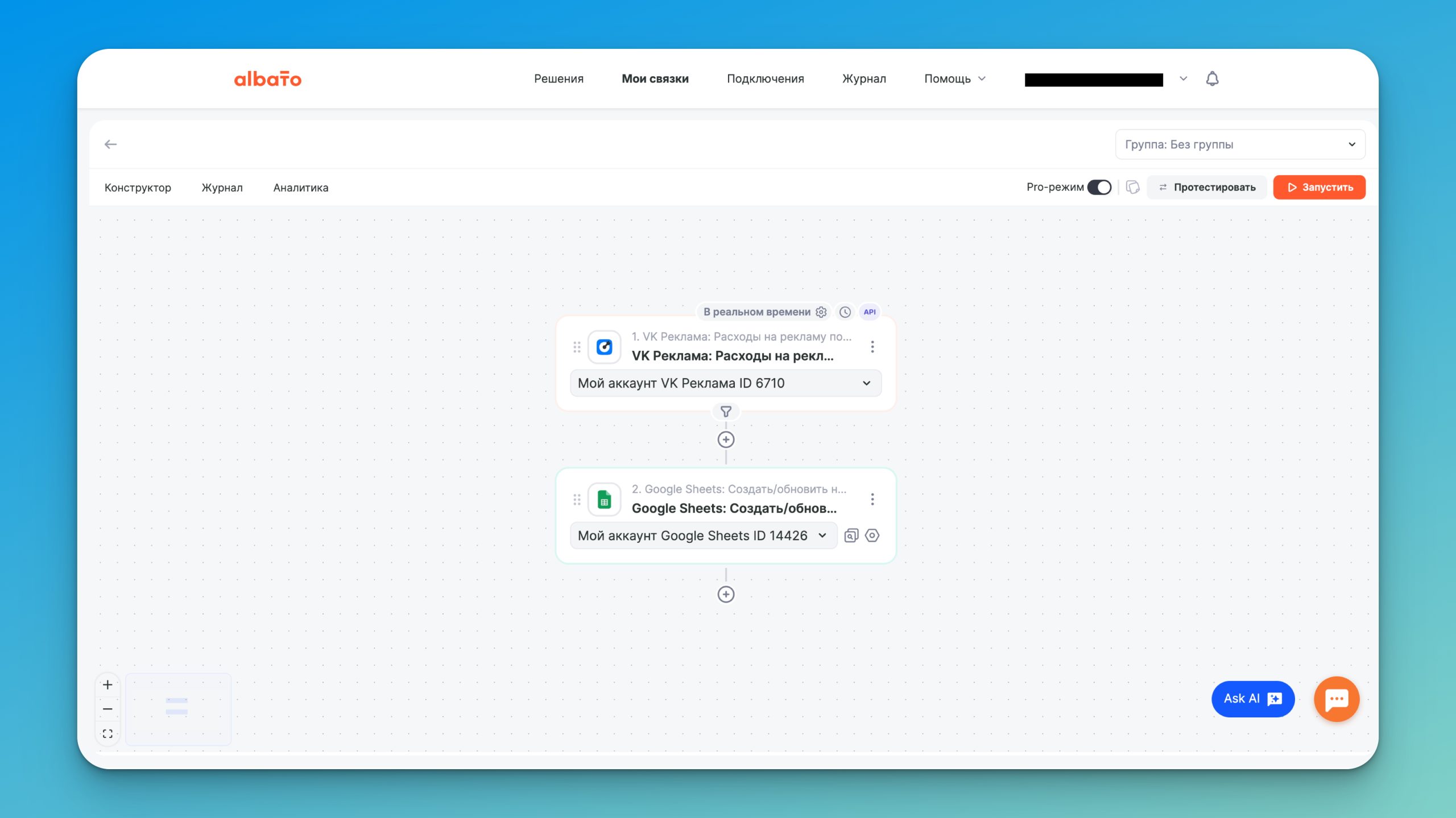This screenshot has height=818, width=1456.
Task: Click the clock schedule icon
Action: coord(845,312)
